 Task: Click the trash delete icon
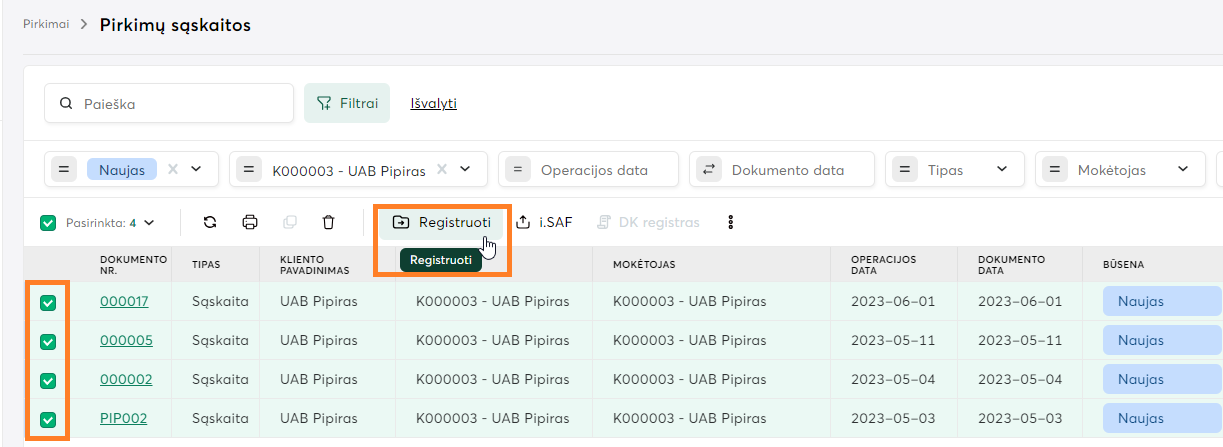(x=328, y=222)
